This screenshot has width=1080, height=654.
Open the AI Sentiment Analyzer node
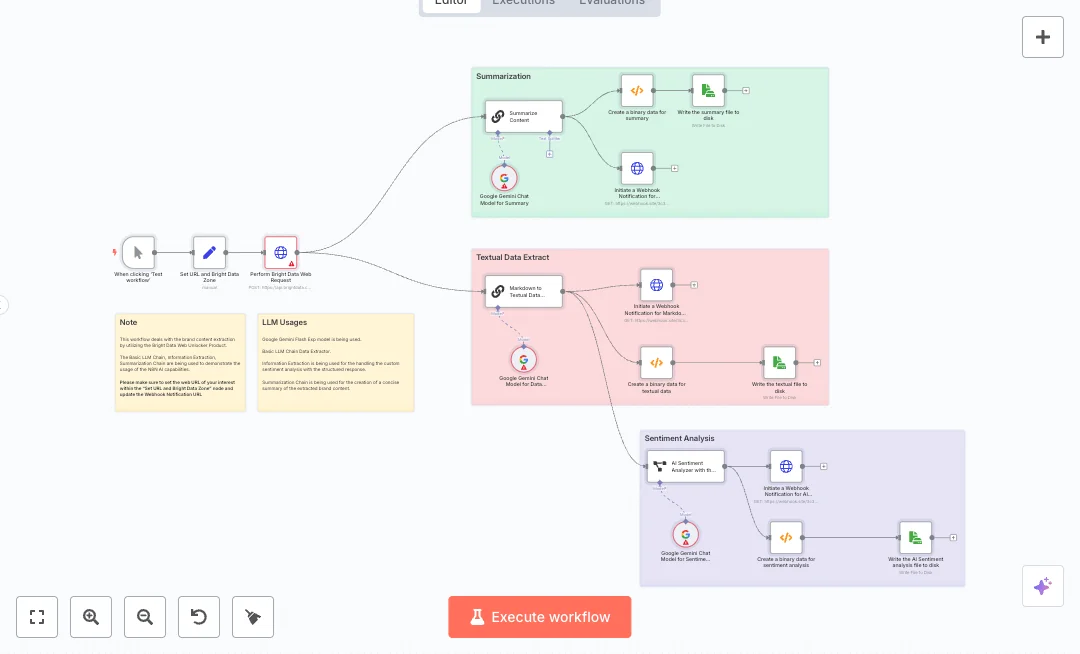(x=685, y=466)
